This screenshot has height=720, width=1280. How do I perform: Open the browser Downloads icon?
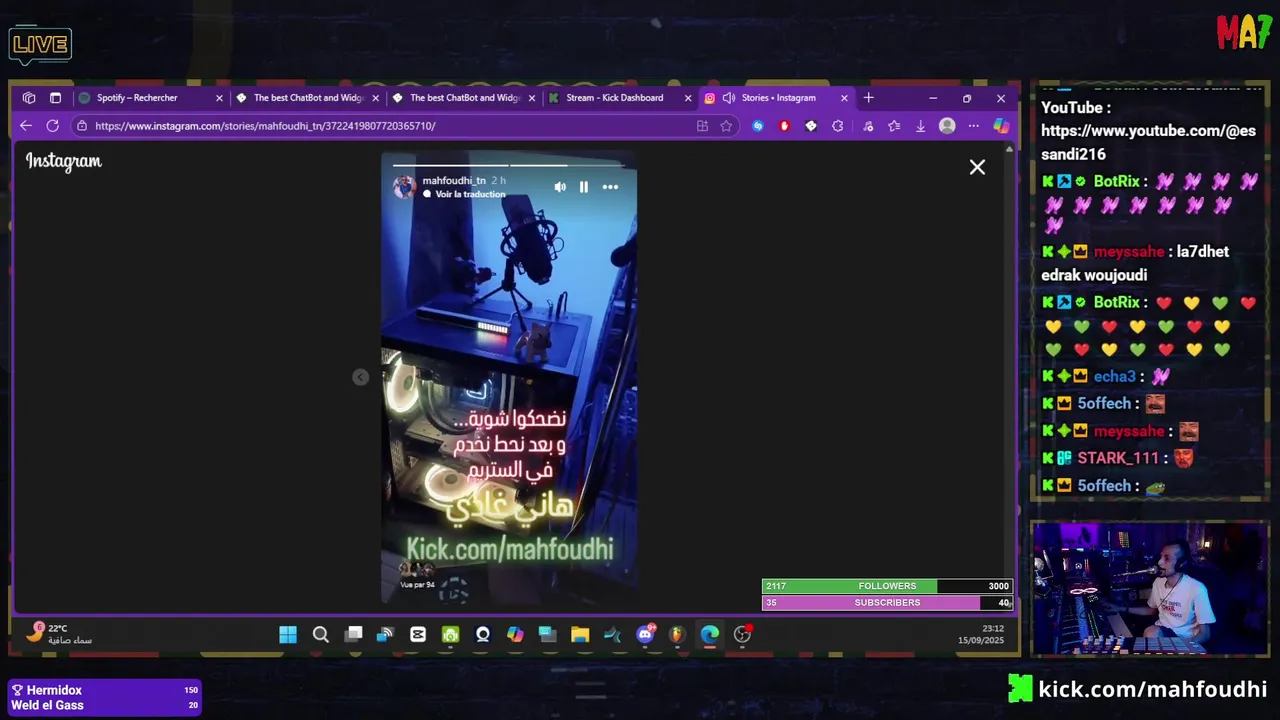tap(920, 126)
